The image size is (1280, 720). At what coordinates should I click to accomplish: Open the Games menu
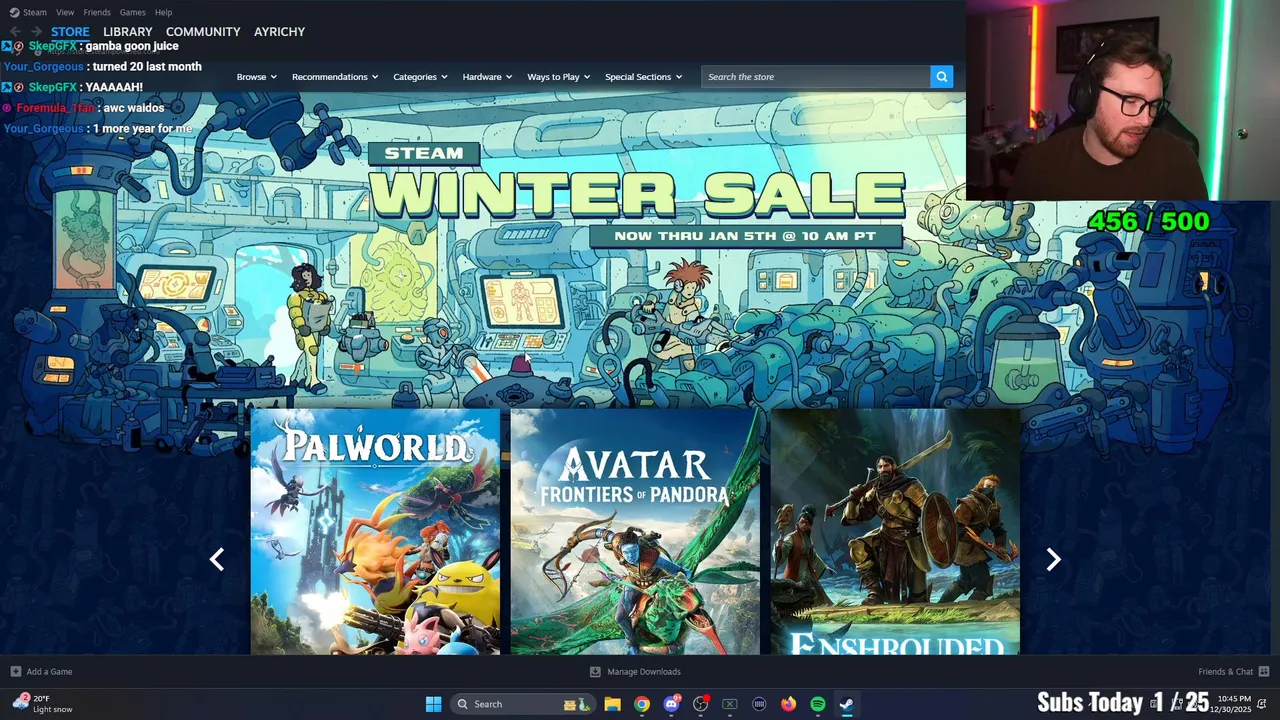(132, 12)
